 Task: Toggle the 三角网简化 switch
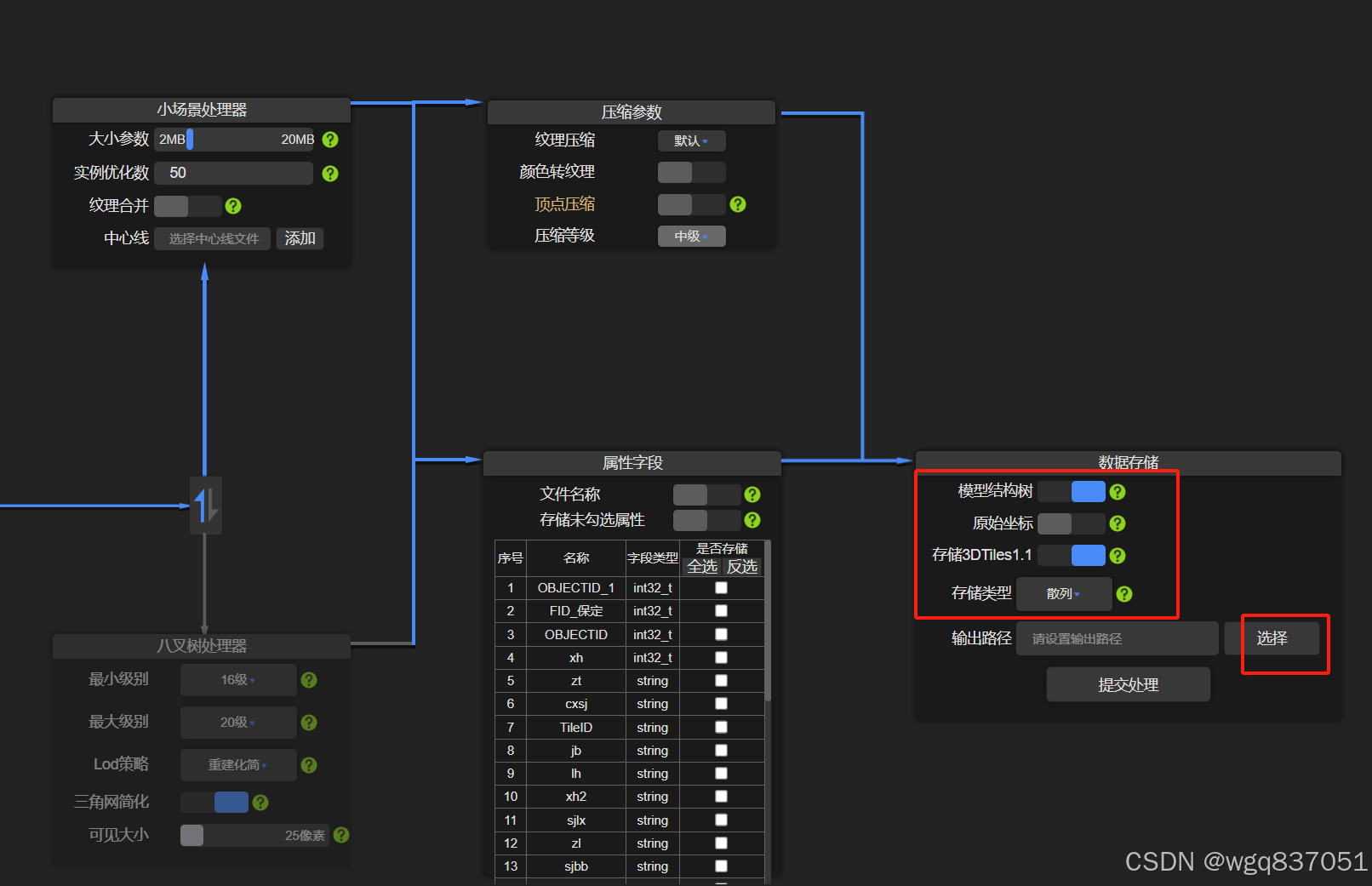click(x=214, y=802)
